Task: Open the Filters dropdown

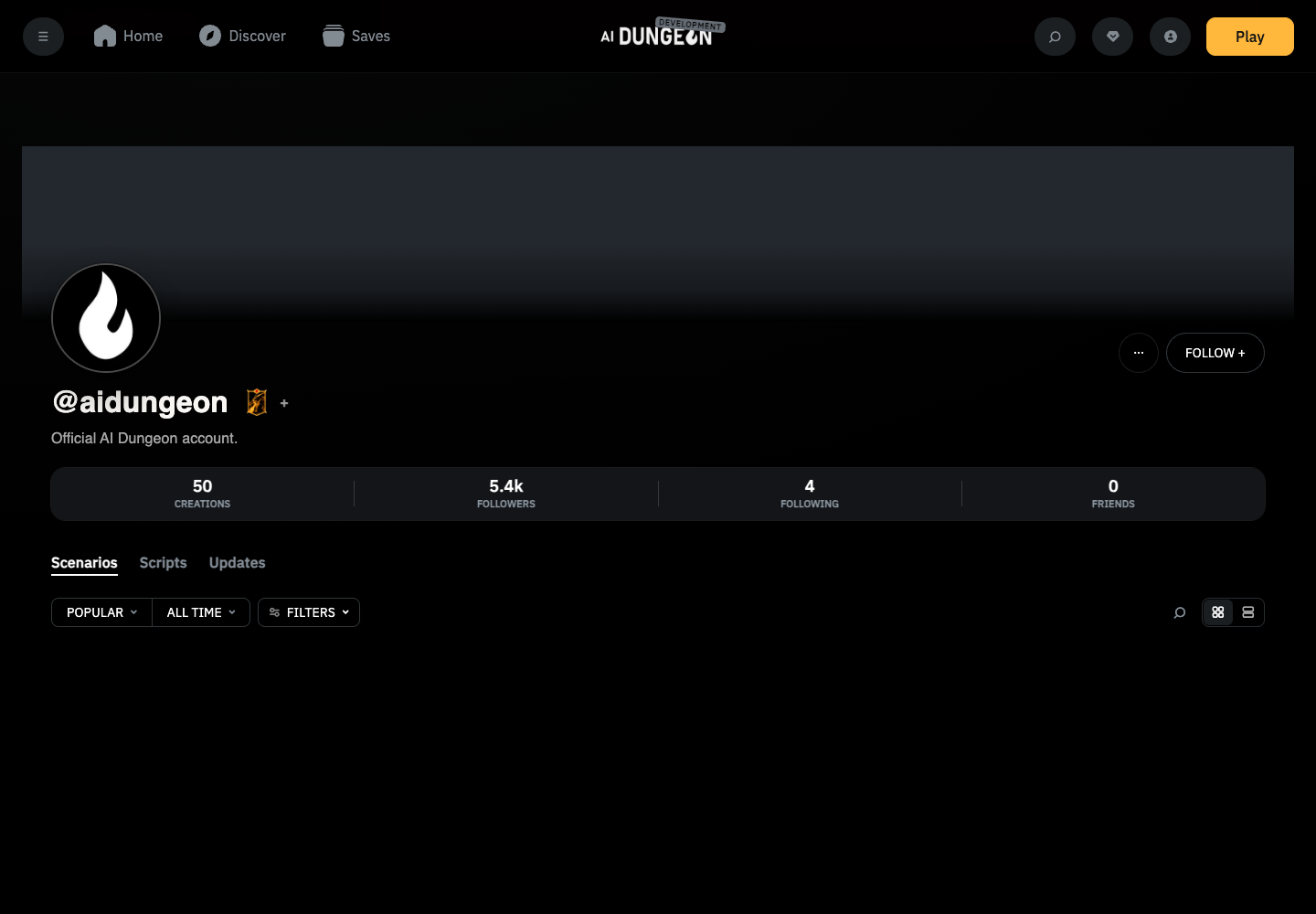Action: 309,612
